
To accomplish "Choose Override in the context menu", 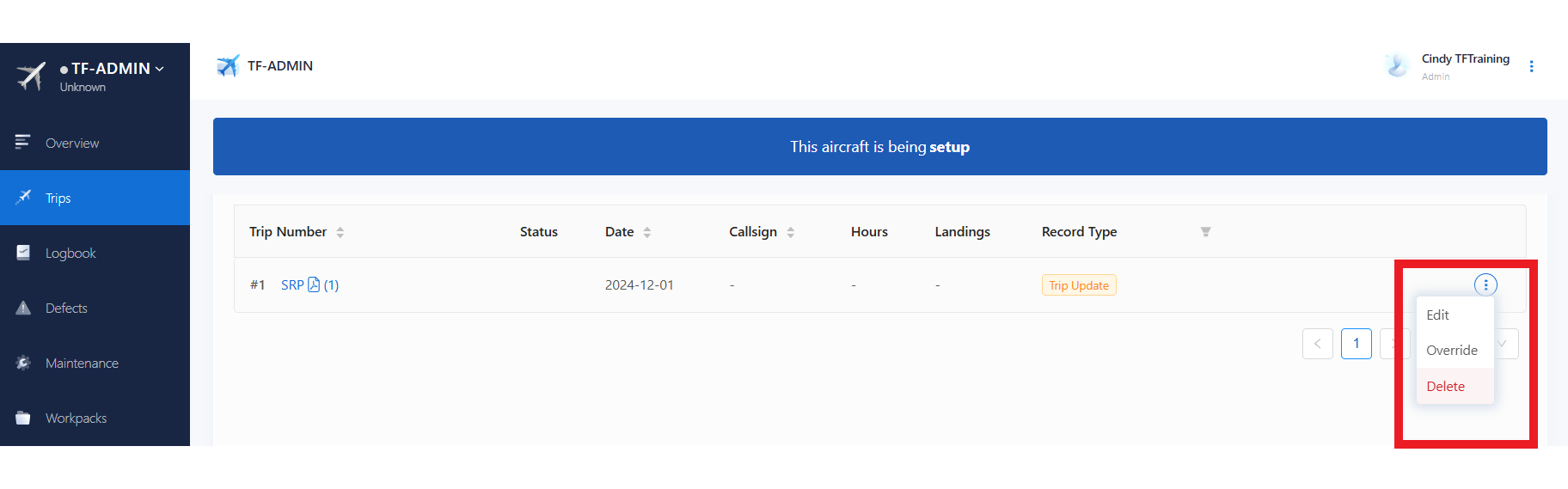I will click(1452, 351).
